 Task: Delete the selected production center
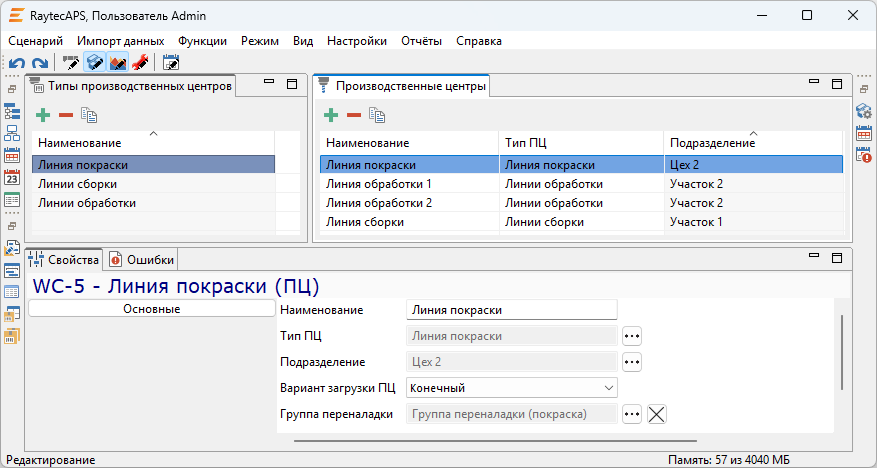[353, 116]
